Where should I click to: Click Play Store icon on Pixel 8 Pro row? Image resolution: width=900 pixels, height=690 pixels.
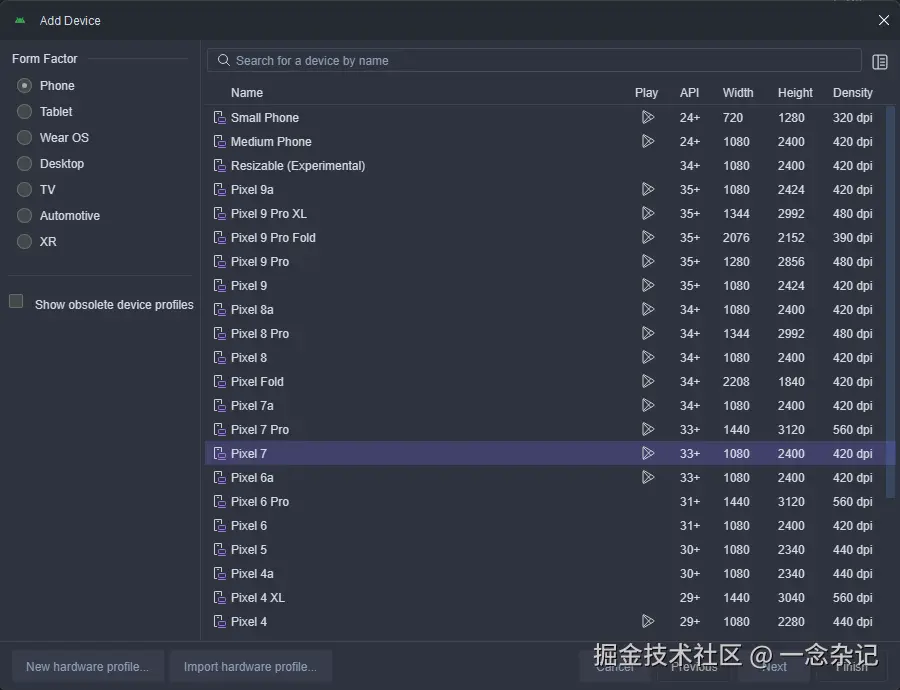click(648, 334)
